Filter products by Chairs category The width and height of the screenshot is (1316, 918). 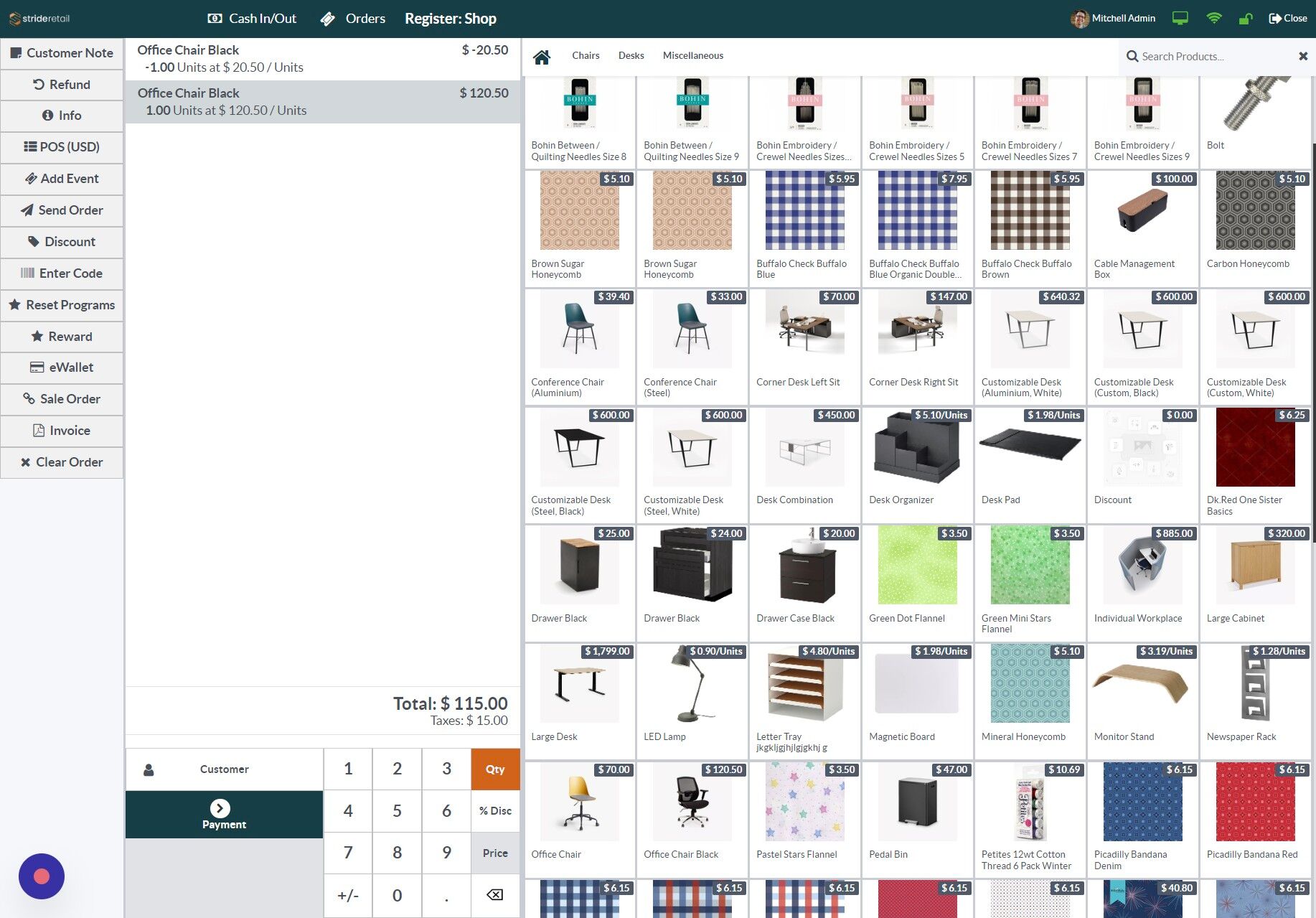pyautogui.click(x=586, y=56)
